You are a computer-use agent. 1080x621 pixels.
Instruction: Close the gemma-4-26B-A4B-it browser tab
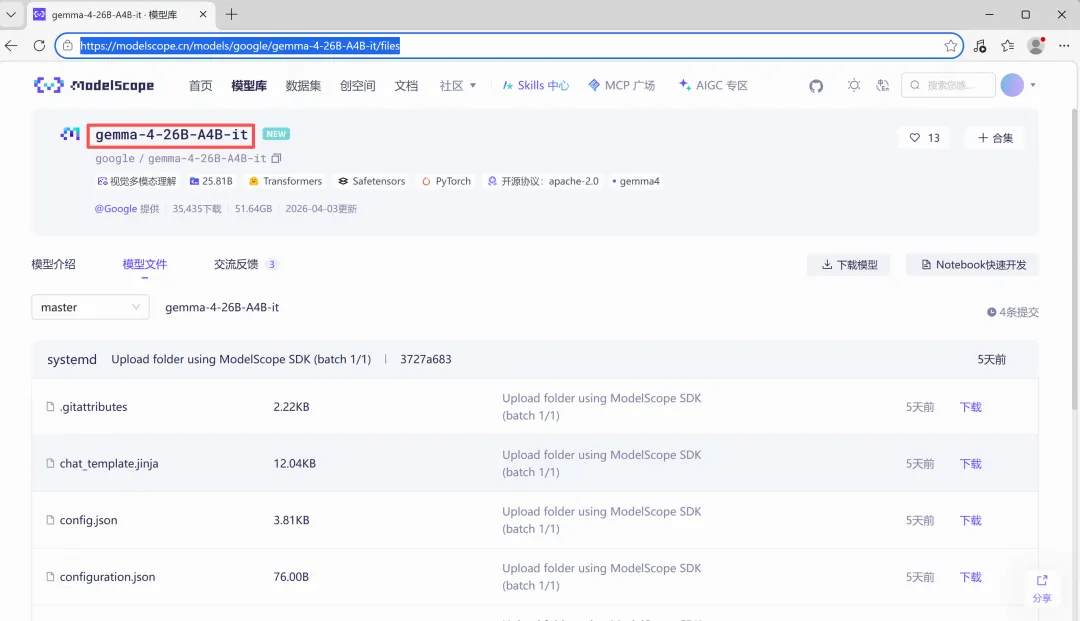point(202,14)
